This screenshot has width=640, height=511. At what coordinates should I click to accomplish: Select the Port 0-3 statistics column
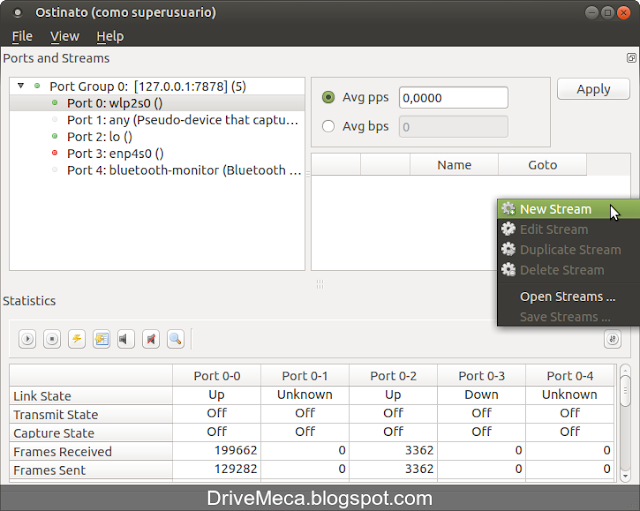pos(482,375)
